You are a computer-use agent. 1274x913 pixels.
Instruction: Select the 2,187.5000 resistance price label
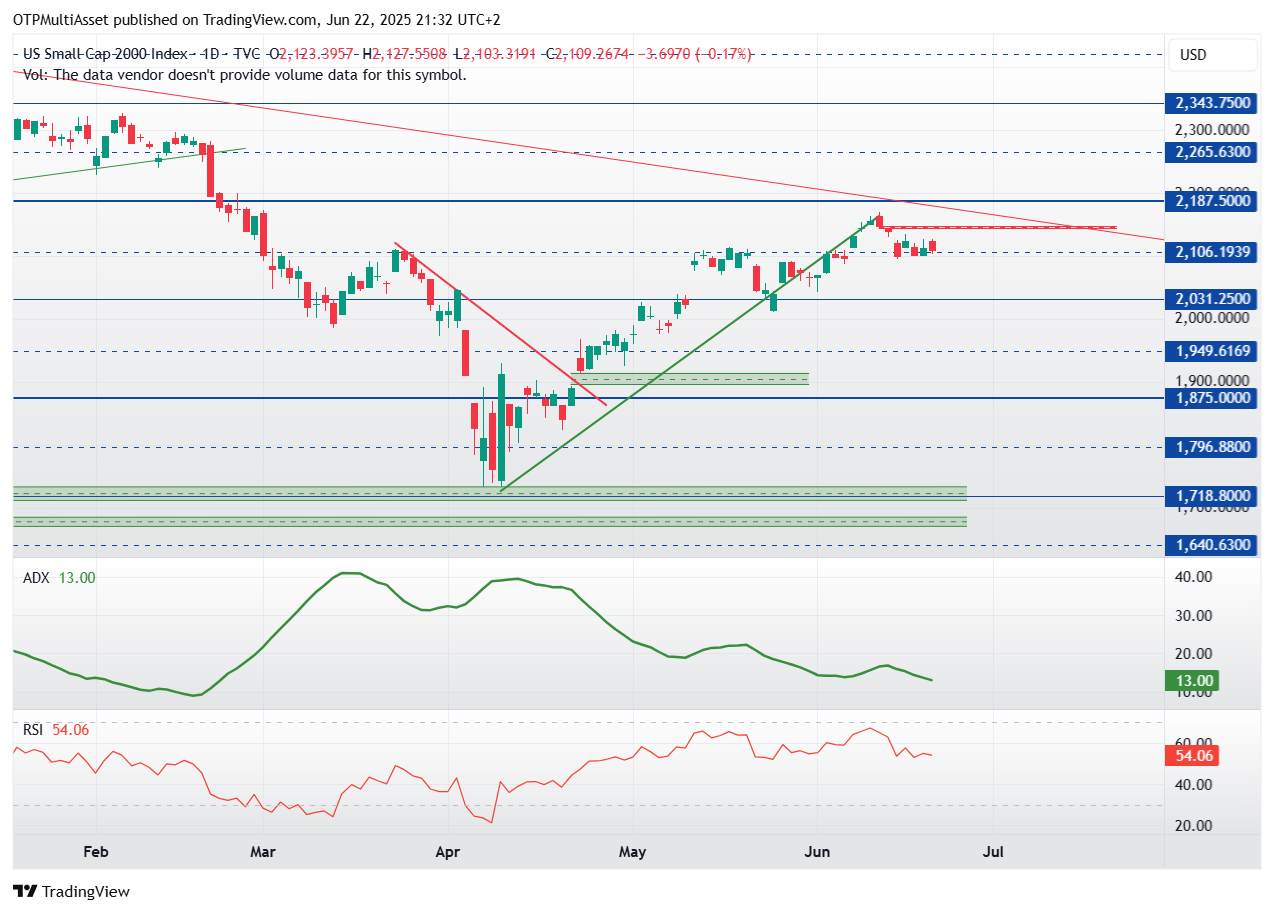pyautogui.click(x=1213, y=201)
